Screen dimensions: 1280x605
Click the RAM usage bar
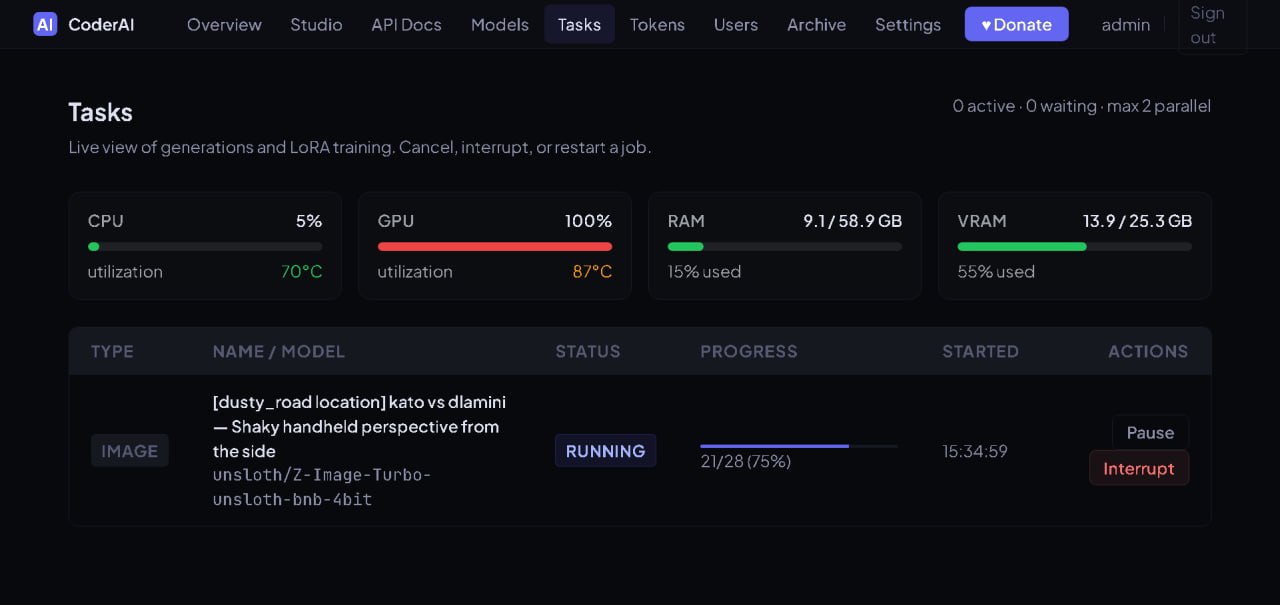(785, 246)
